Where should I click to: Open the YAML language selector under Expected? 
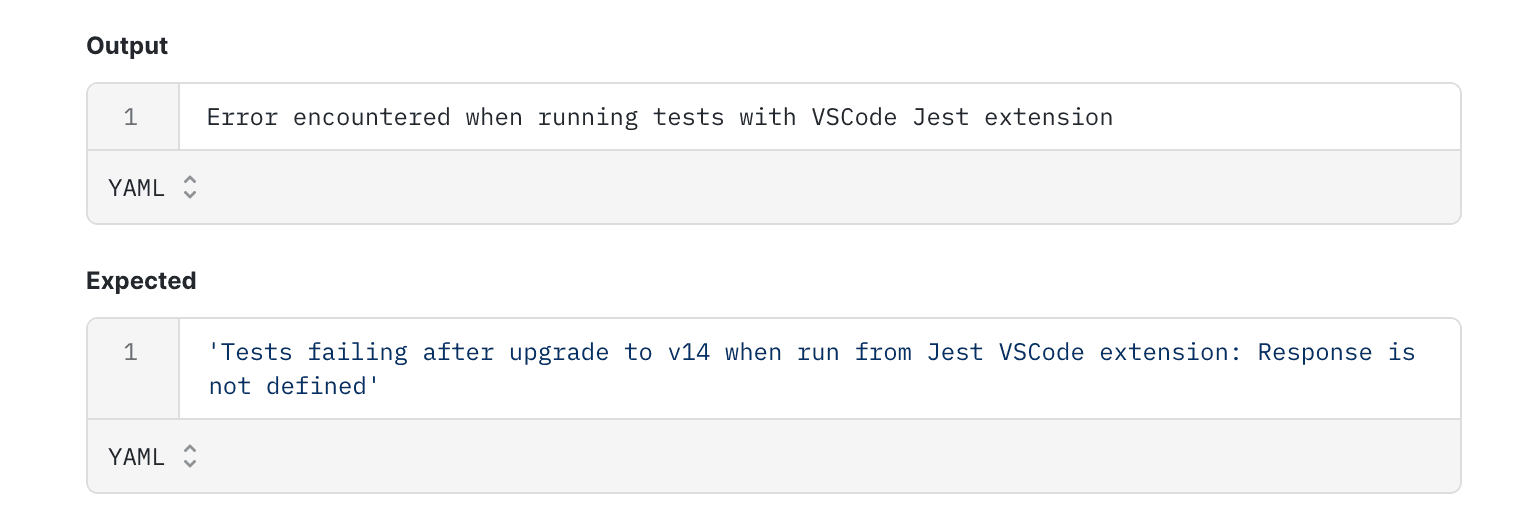coord(152,457)
